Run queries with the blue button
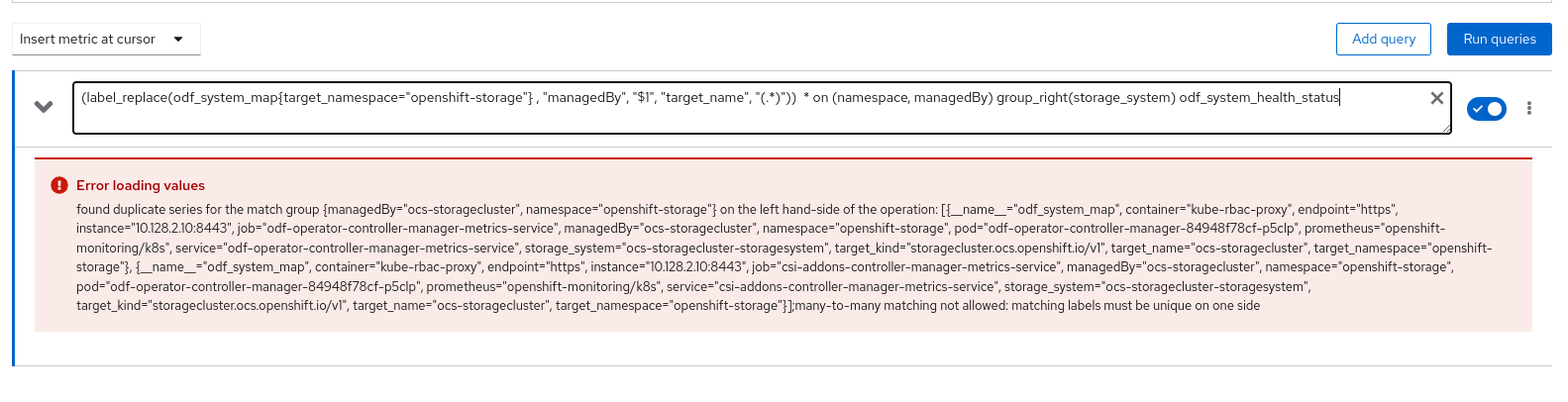Viewport: 1568px width, 402px height. pyautogui.click(x=1500, y=40)
